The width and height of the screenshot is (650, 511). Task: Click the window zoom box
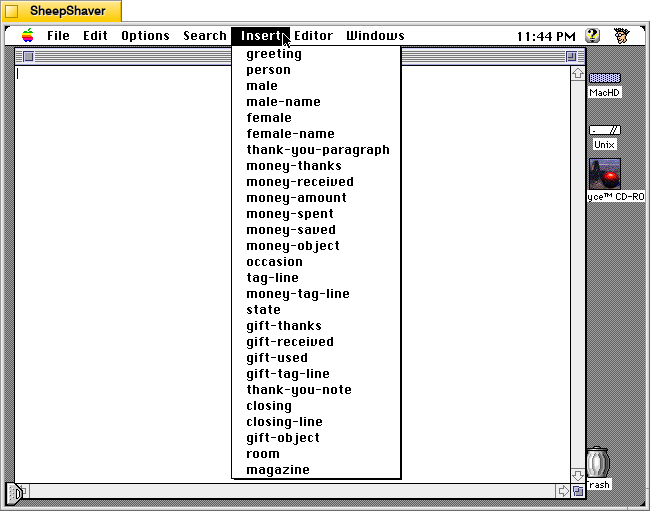point(572,56)
